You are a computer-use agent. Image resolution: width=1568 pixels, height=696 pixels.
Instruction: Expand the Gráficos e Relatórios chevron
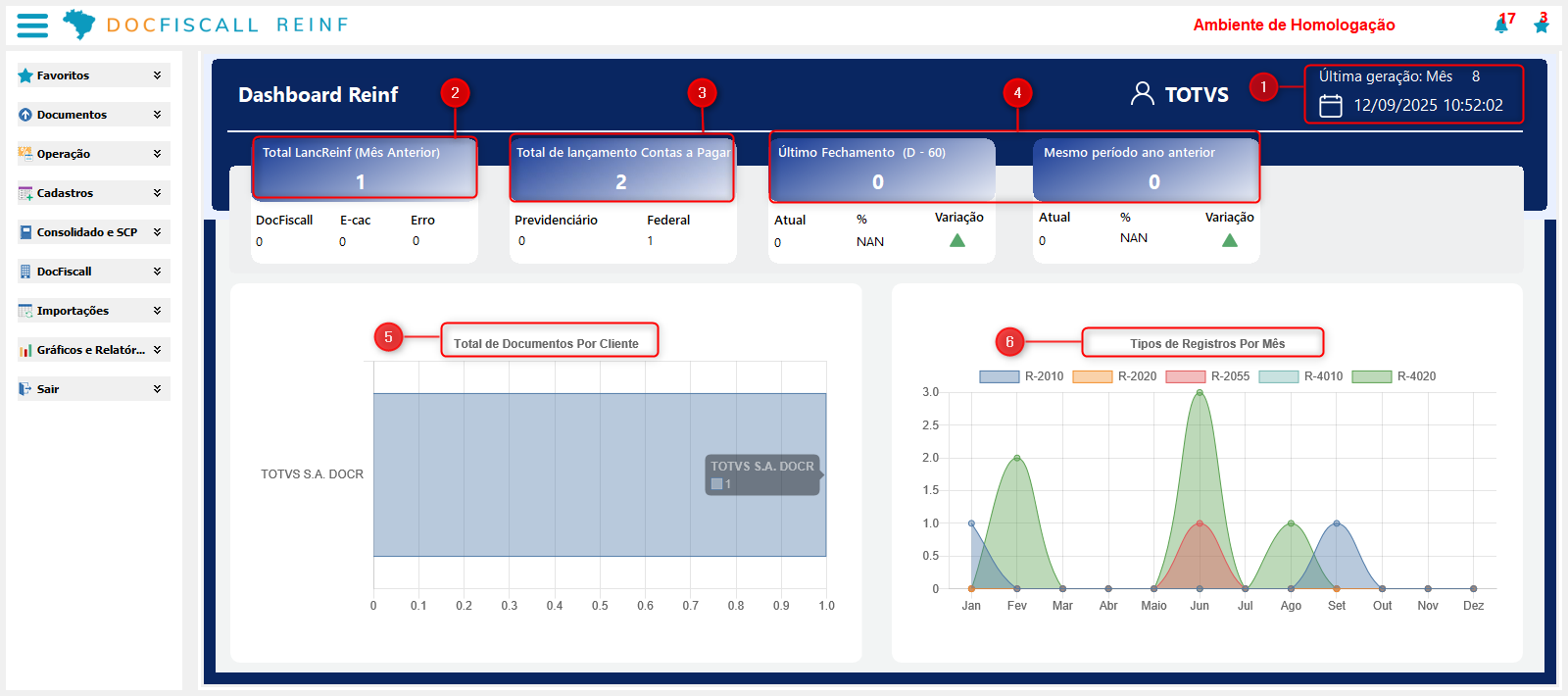pos(157,350)
